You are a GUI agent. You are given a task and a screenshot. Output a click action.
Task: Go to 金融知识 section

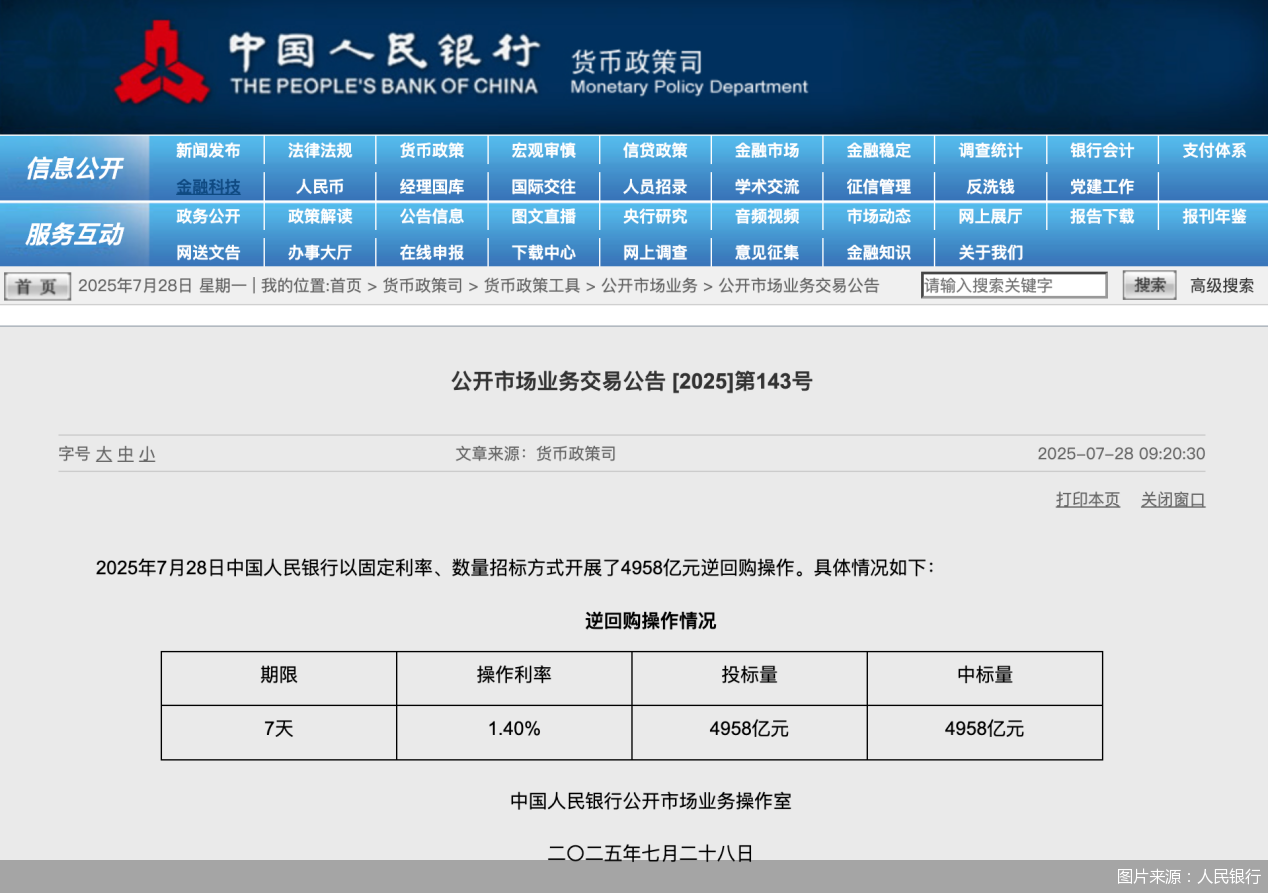click(879, 253)
